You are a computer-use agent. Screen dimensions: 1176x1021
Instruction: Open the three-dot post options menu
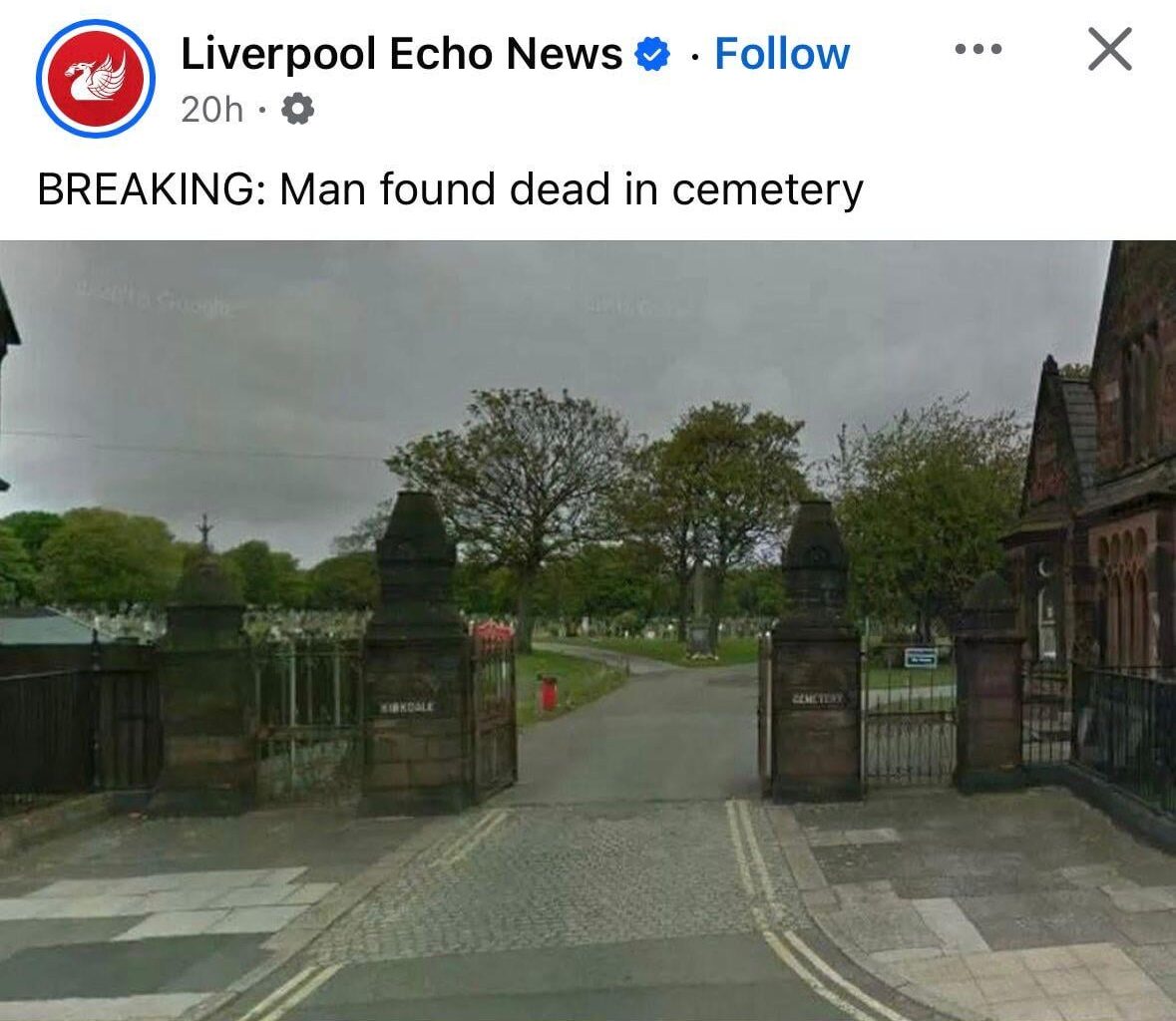pos(978,49)
